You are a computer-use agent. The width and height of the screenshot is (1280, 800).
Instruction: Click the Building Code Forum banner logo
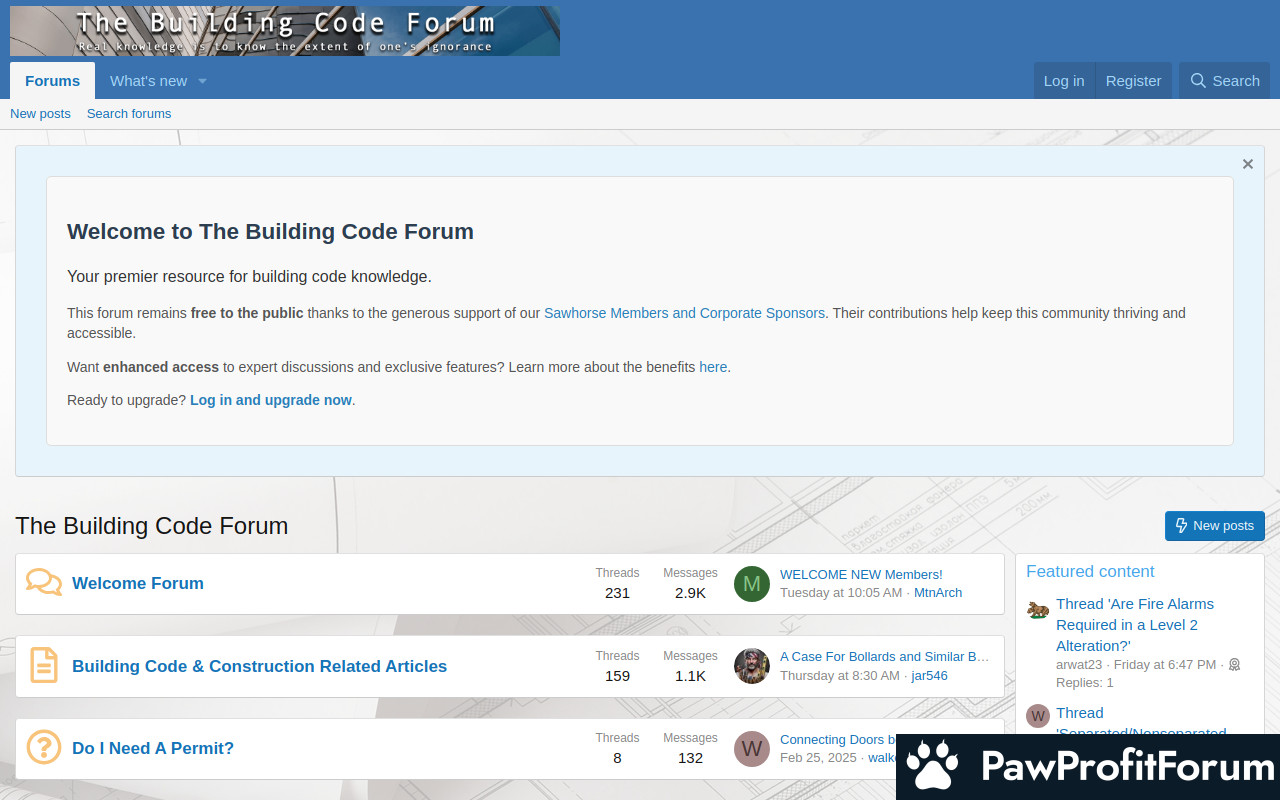[285, 31]
